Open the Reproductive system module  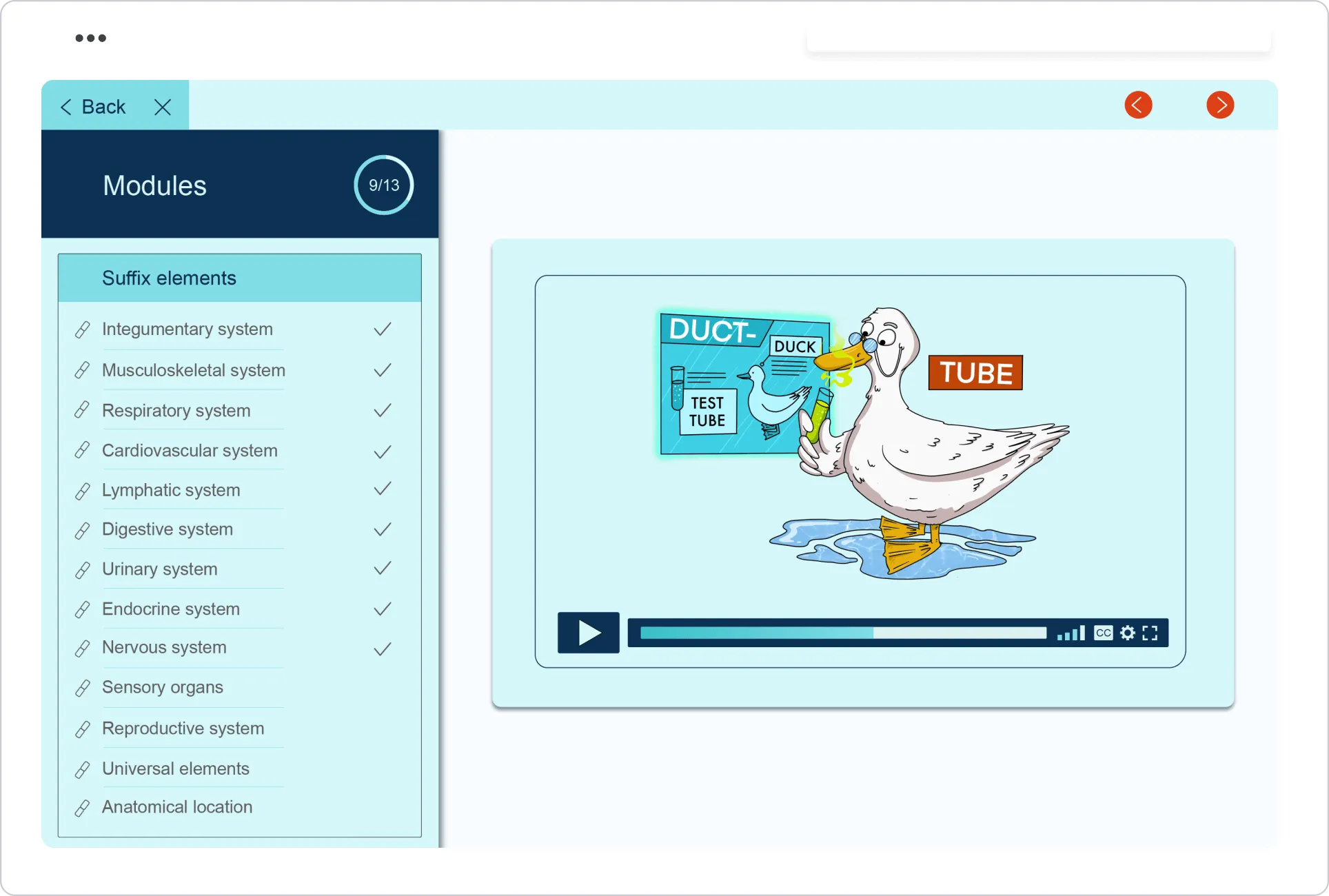pyautogui.click(x=183, y=729)
